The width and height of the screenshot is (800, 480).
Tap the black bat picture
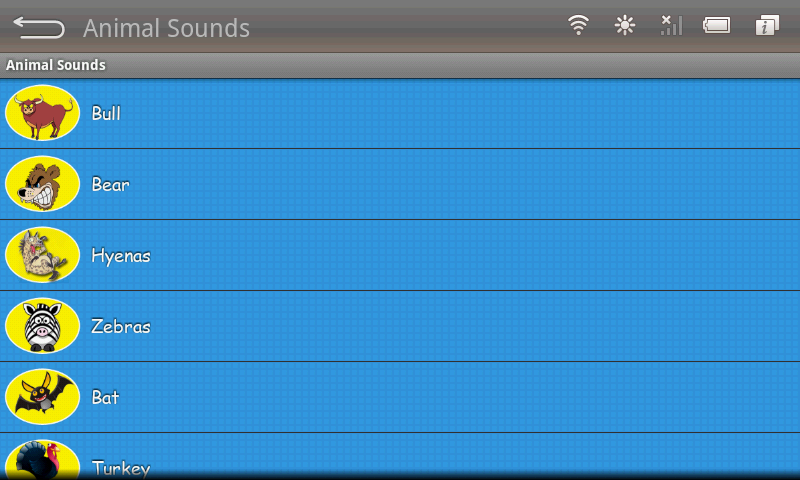(x=42, y=396)
